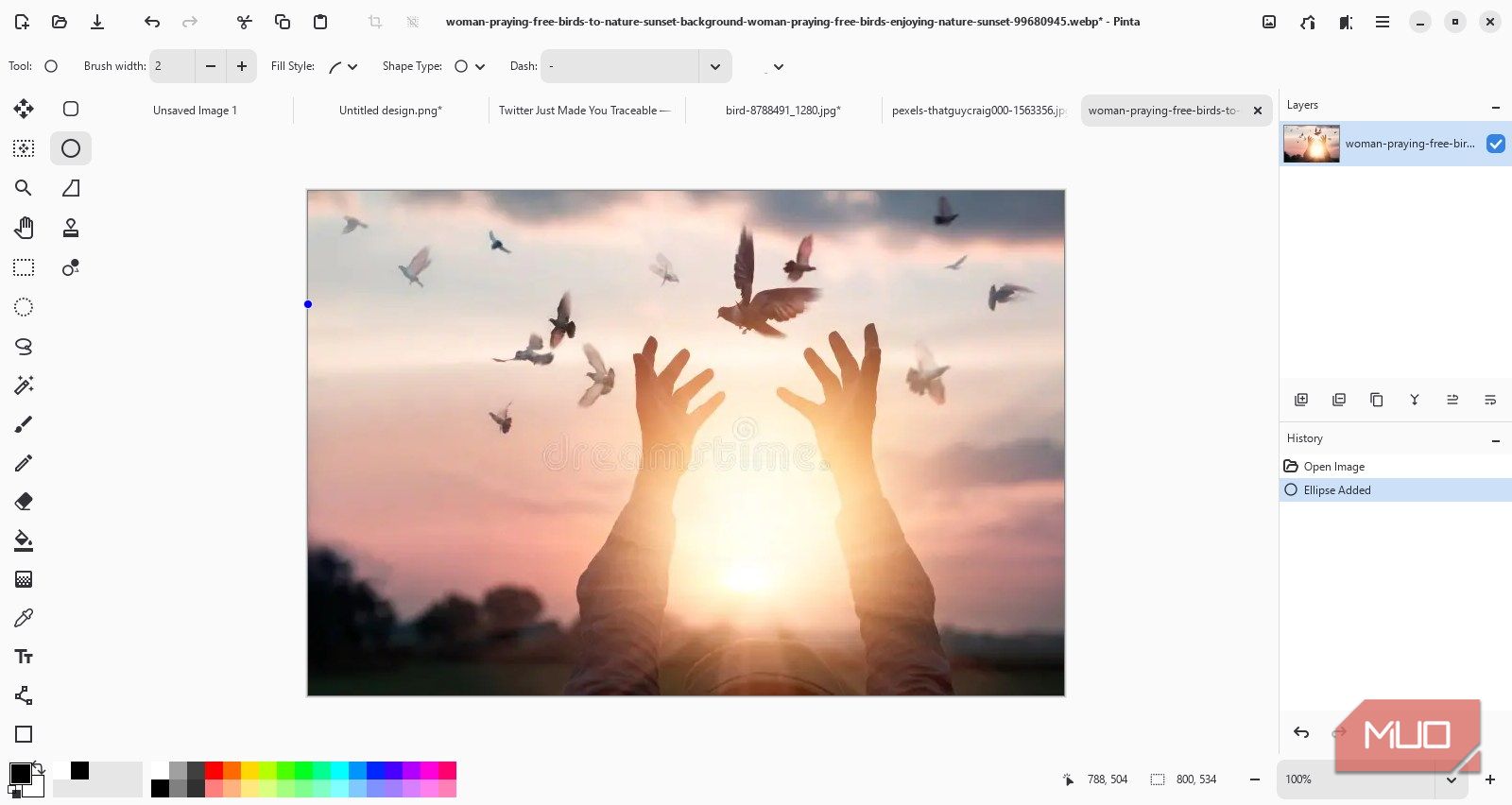Select the Zoom magnifier tool
Screen dimensions: 1512x805
(x=24, y=188)
